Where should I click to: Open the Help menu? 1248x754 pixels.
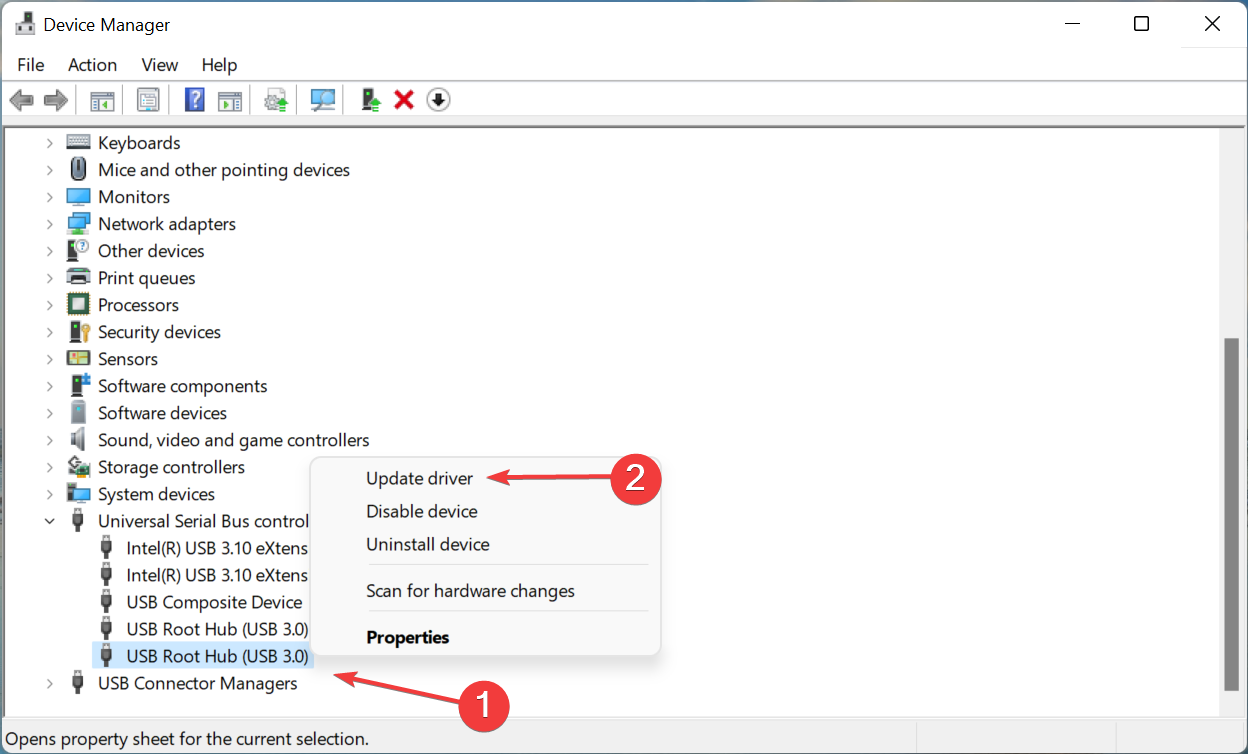[x=219, y=64]
